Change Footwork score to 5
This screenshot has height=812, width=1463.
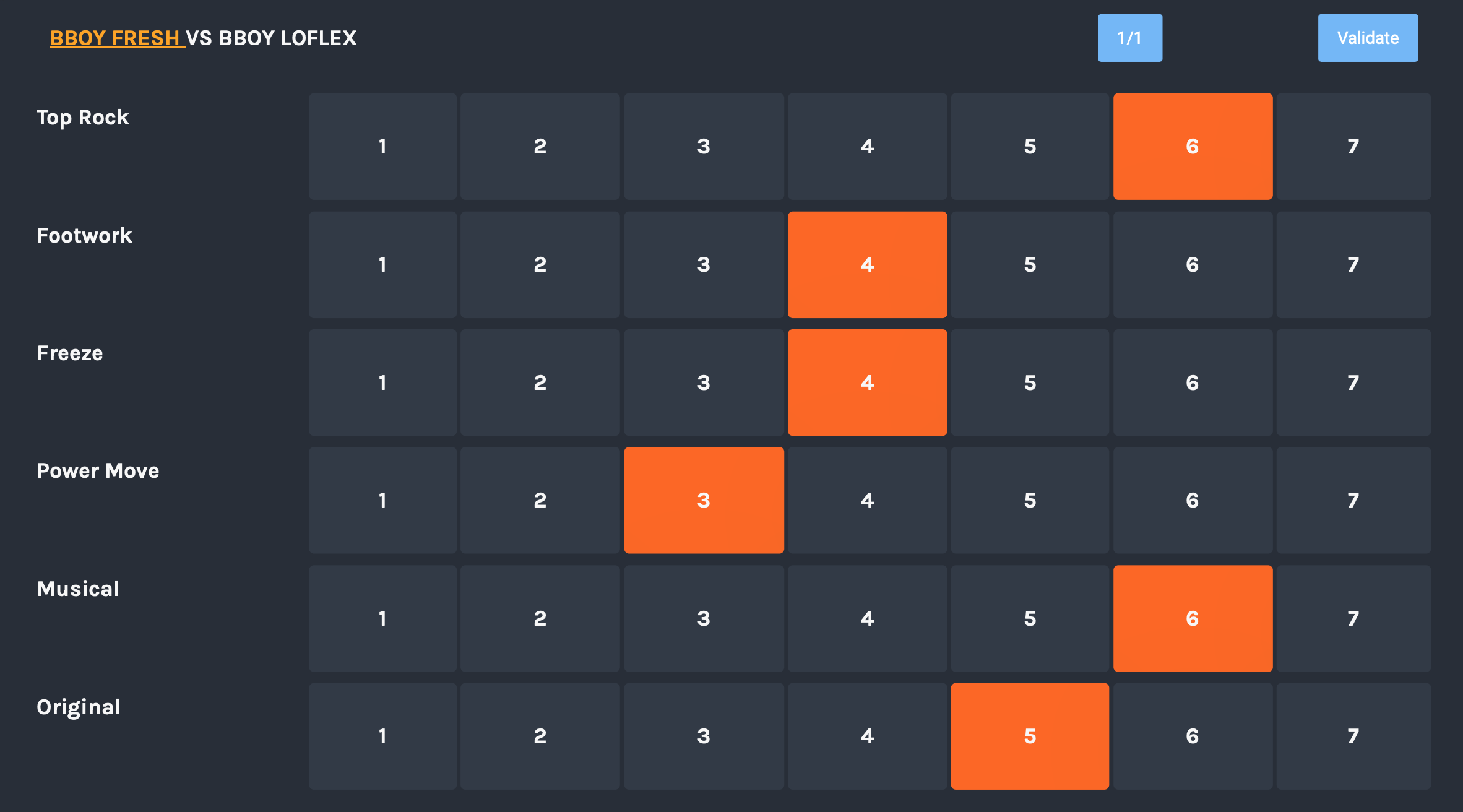pos(1029,264)
